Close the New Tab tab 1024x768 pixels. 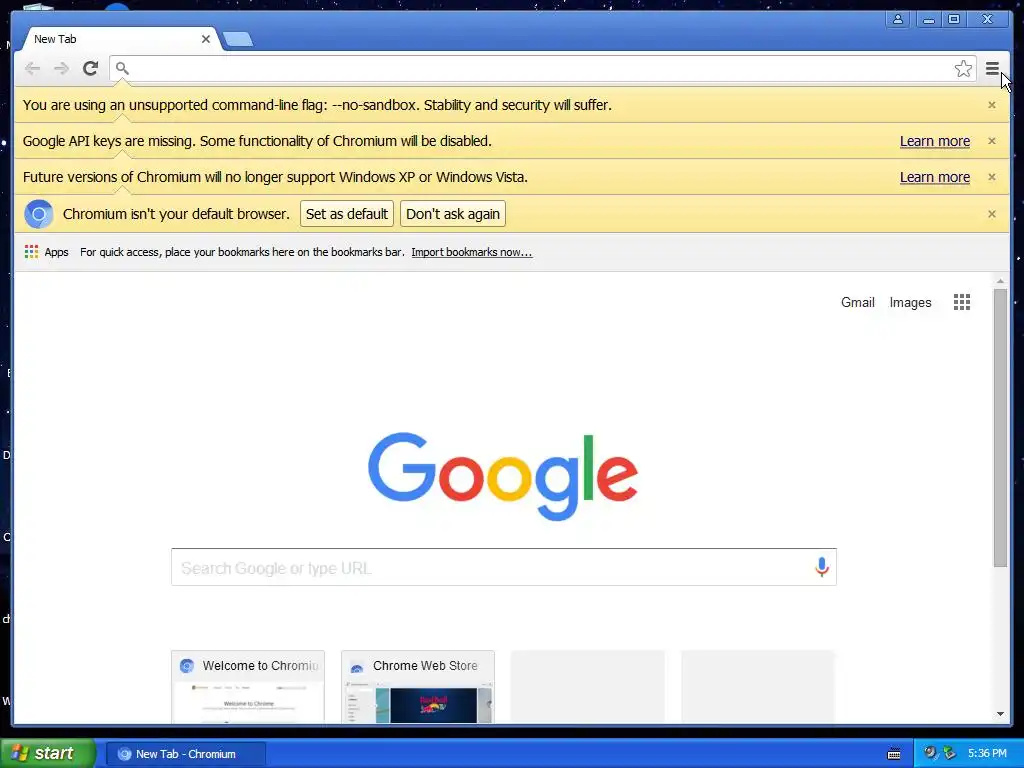click(206, 39)
